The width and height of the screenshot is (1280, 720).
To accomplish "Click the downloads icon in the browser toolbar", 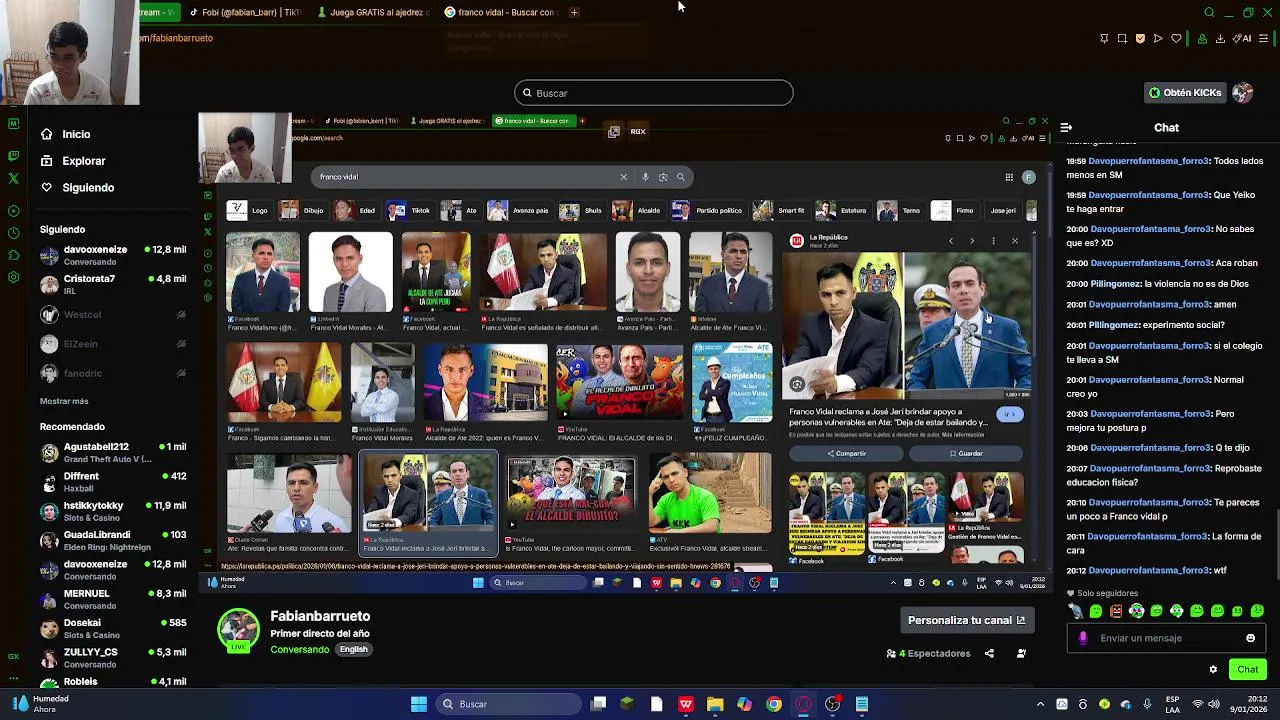I will click(1220, 39).
